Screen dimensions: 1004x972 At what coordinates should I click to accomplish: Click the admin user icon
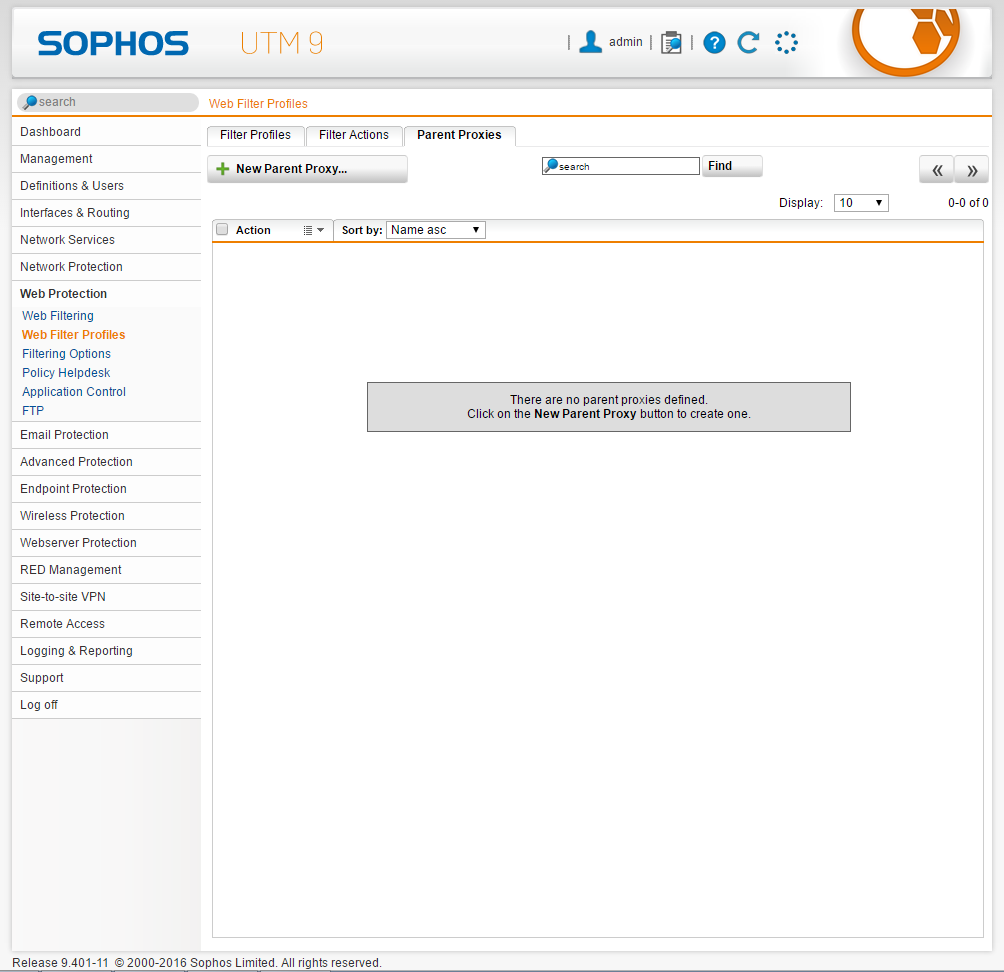click(590, 42)
